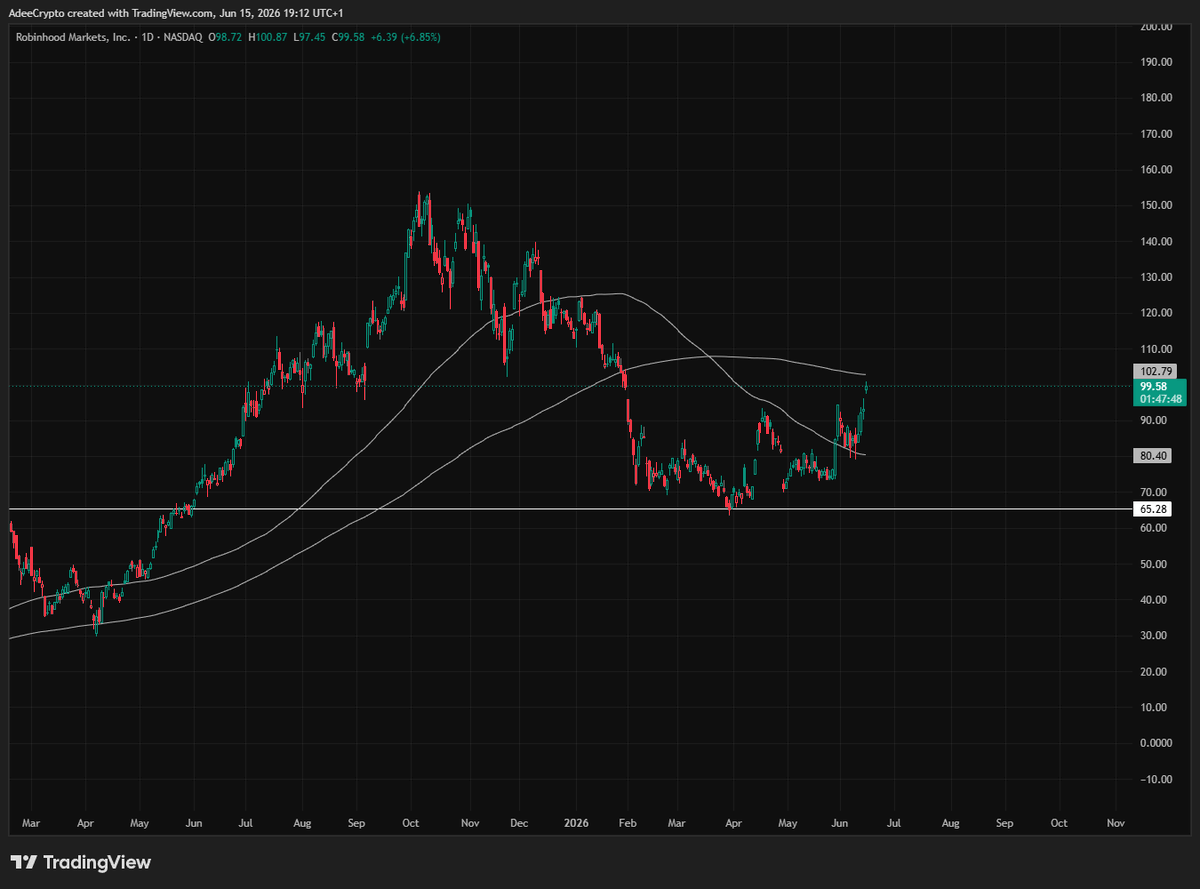The width and height of the screenshot is (1200, 889).
Task: Click the 120.00 price axis label
Action: (x=1156, y=313)
